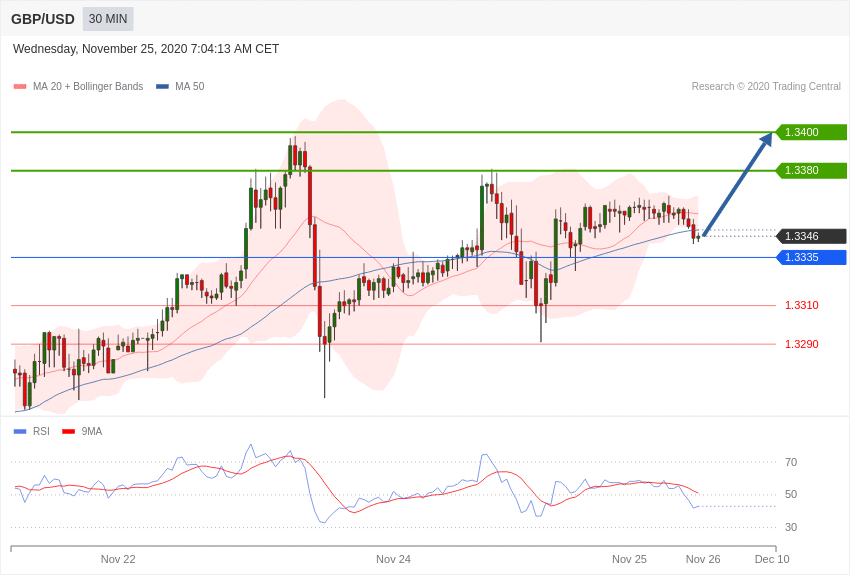Viewport: 850px width, 576px height.
Task: Click the Nov 25 date axis label
Action: pyautogui.click(x=629, y=559)
